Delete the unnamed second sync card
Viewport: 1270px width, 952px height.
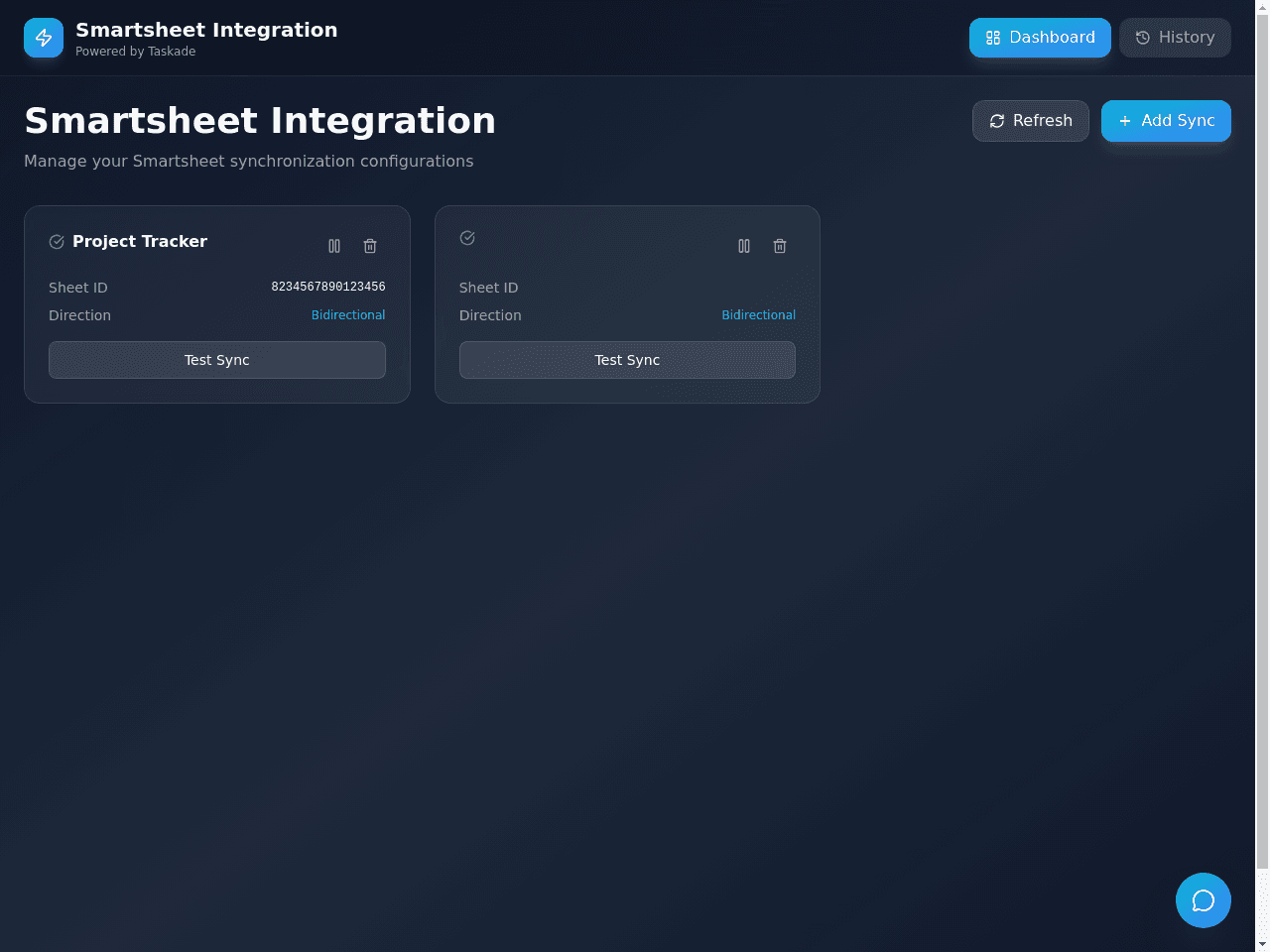[780, 246]
